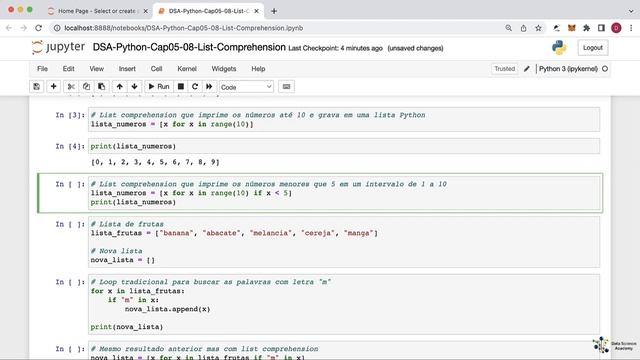Open the View menu
This screenshot has height=360, width=640.
coord(97,69)
